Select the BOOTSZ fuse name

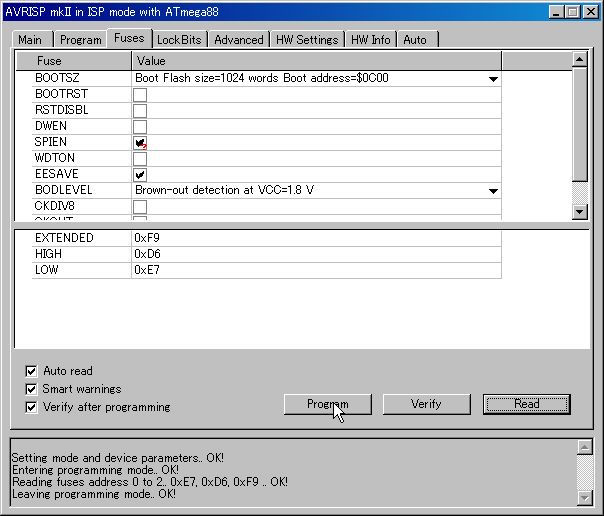tap(57, 78)
